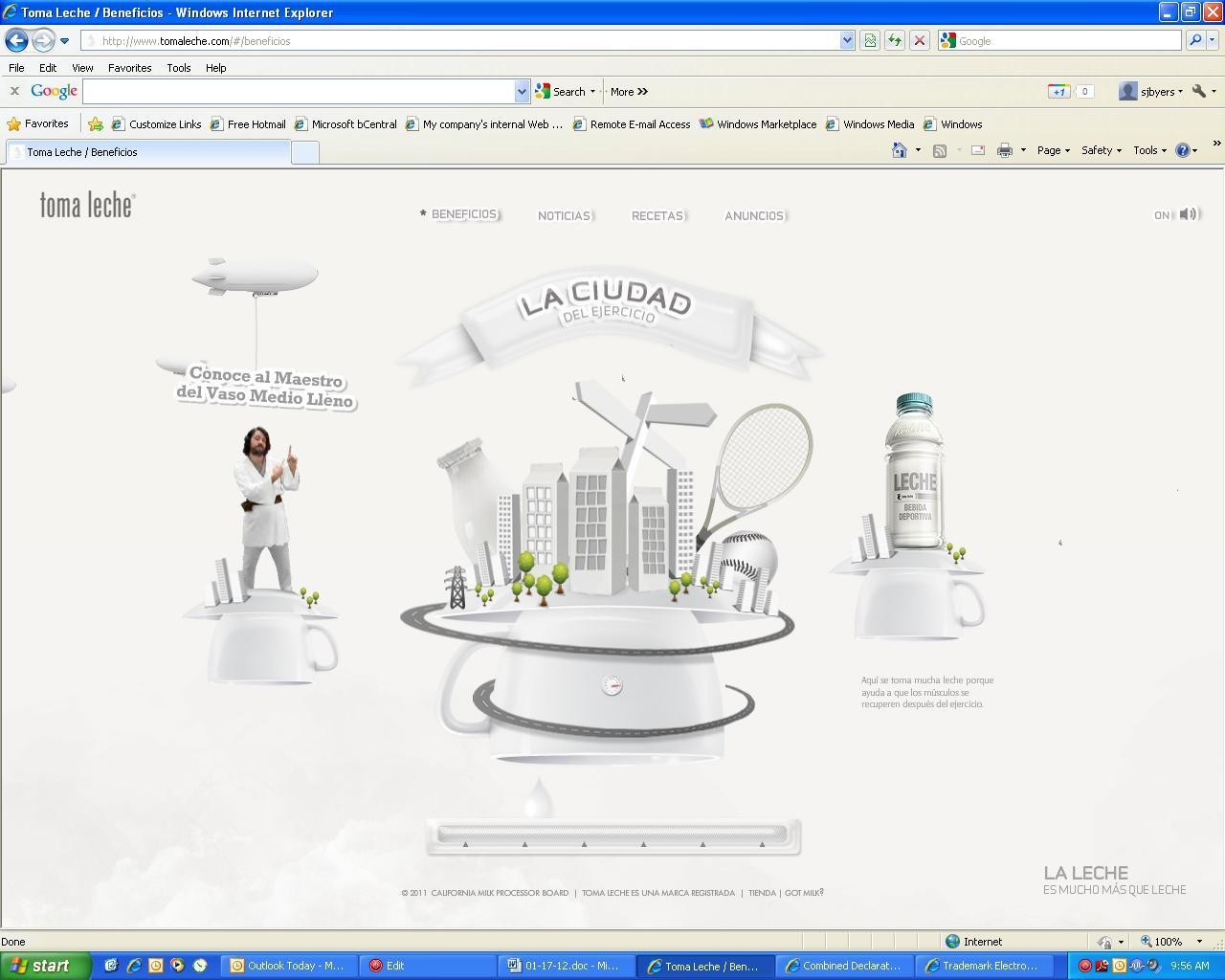
Task: Switch to Outlook Today in taskbar
Action: [288, 966]
